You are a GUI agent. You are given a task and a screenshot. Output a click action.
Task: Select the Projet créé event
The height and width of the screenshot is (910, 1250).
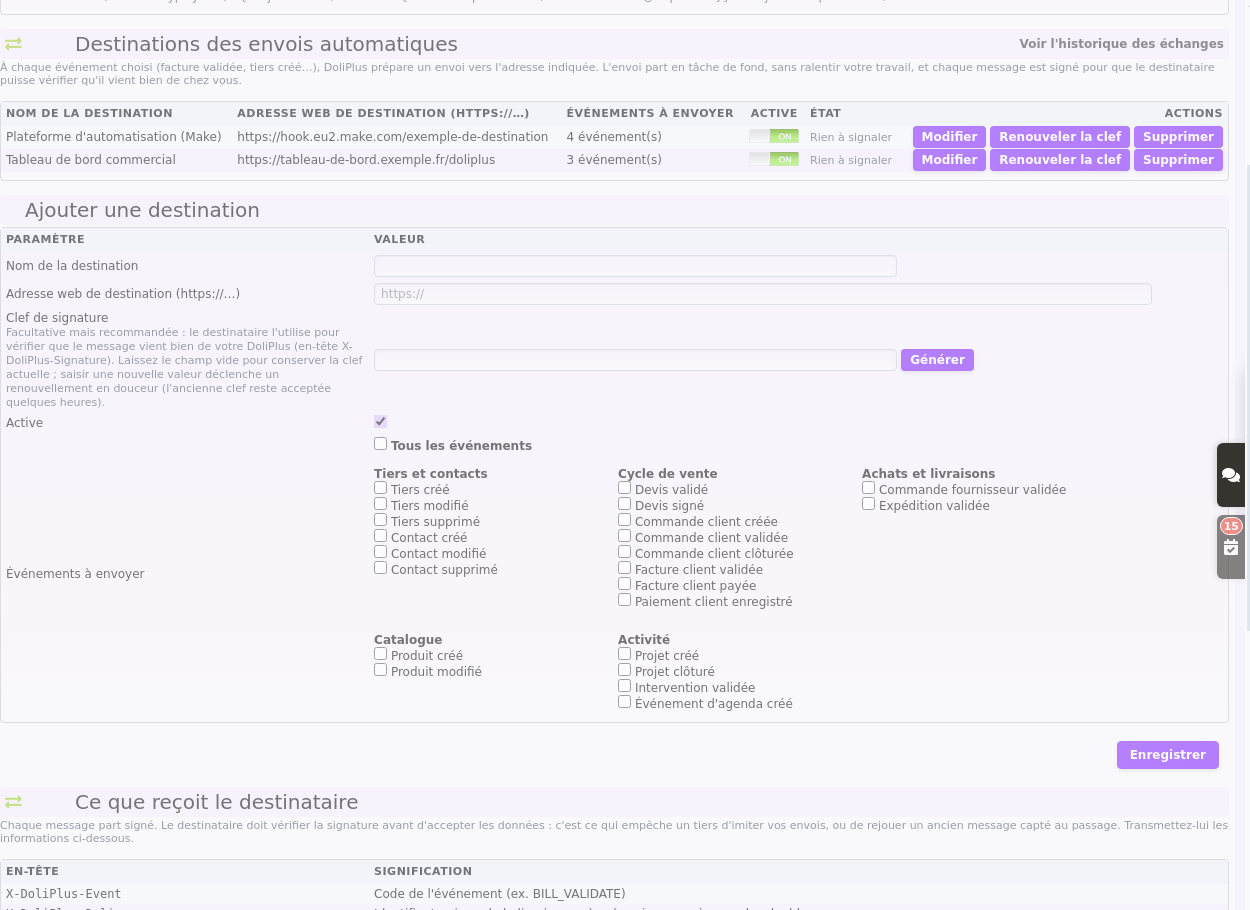624,654
